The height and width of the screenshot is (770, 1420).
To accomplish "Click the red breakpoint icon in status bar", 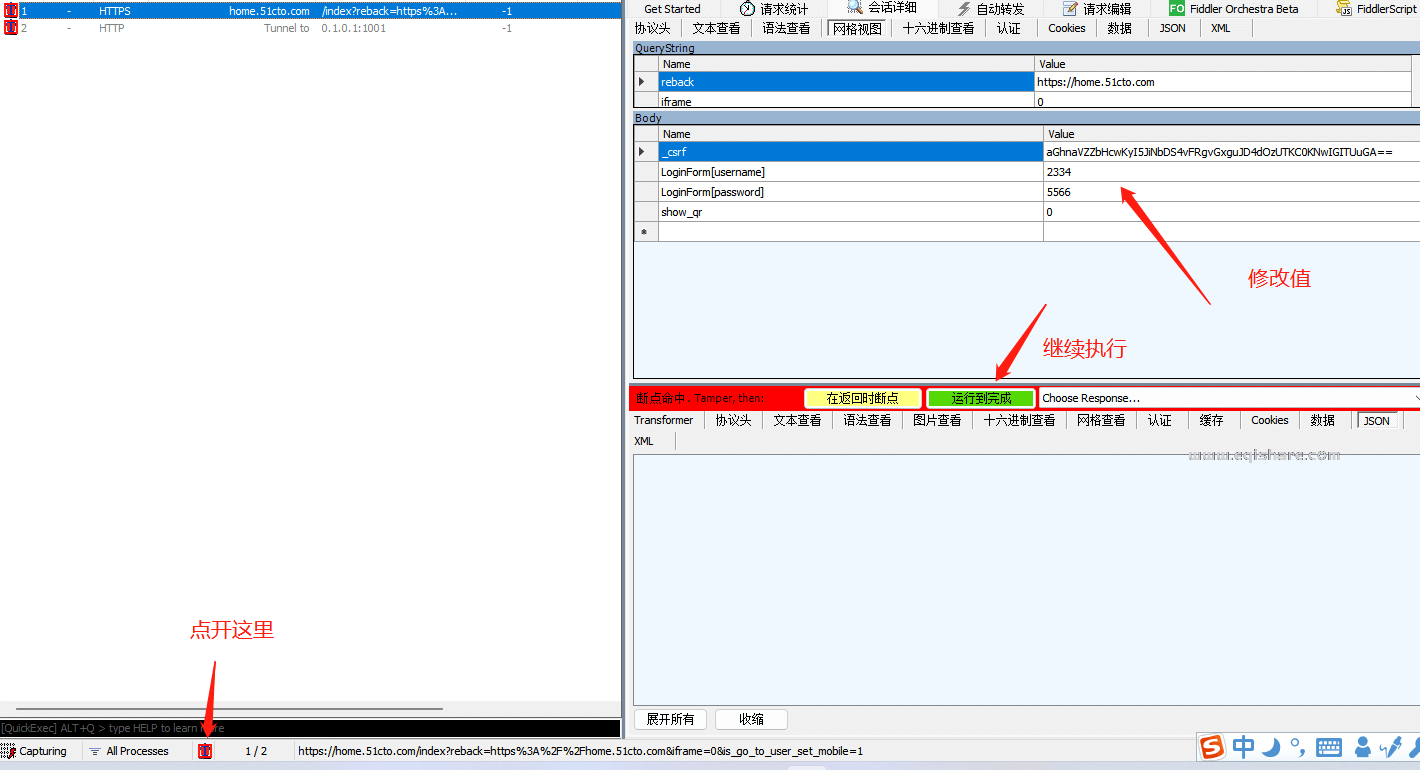I will [205, 751].
